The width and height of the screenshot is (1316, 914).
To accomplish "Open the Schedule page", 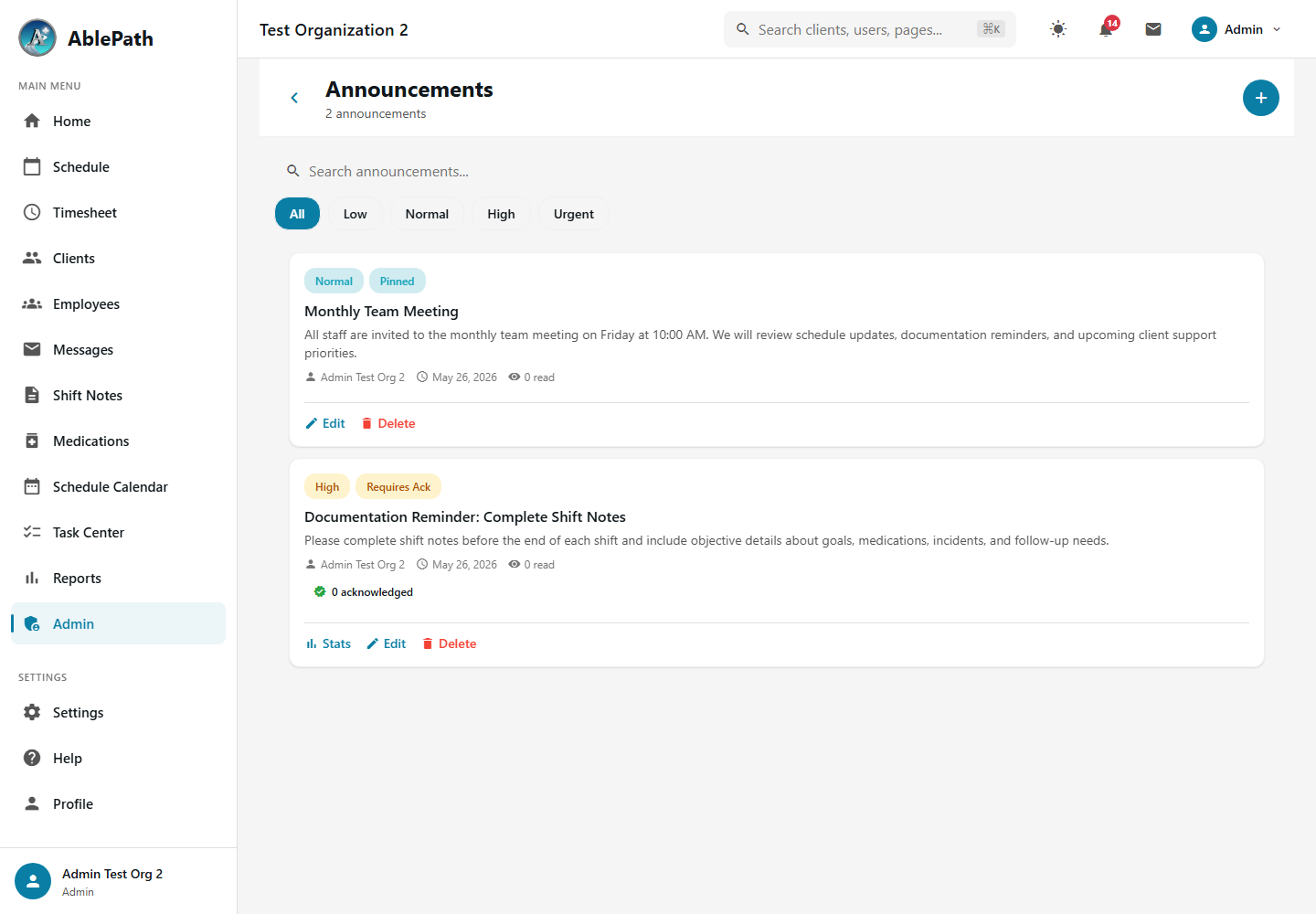I will point(118,167).
